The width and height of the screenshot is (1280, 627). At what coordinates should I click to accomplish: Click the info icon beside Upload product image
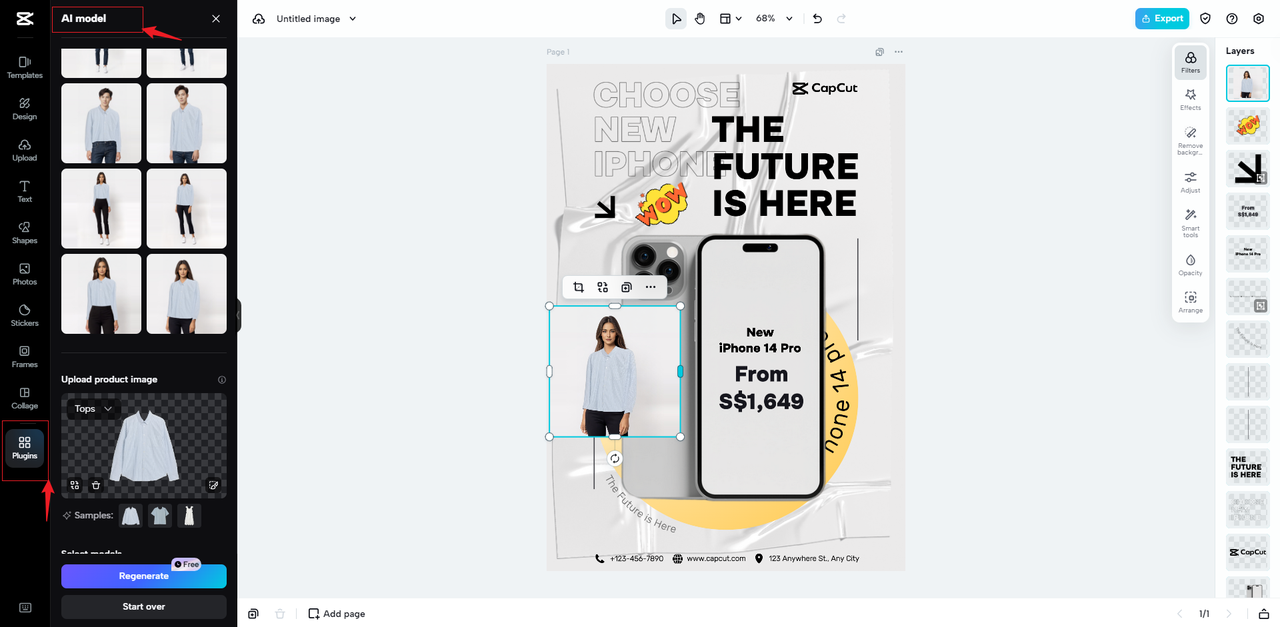(222, 380)
